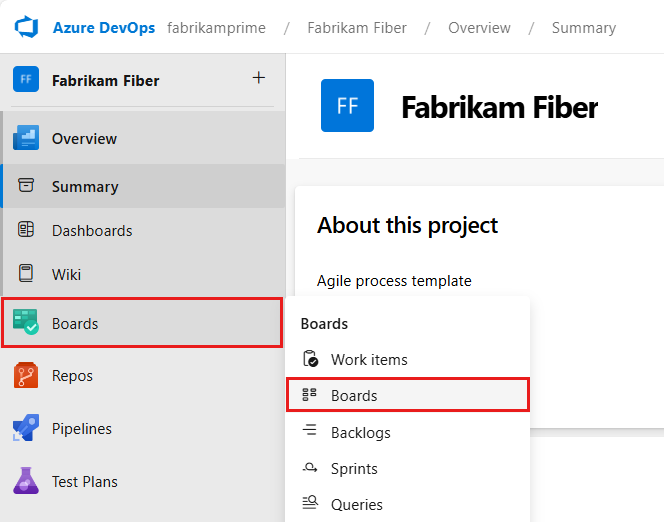664x522 pixels.
Task: Click the green Boards hub icon
Action: point(26,322)
